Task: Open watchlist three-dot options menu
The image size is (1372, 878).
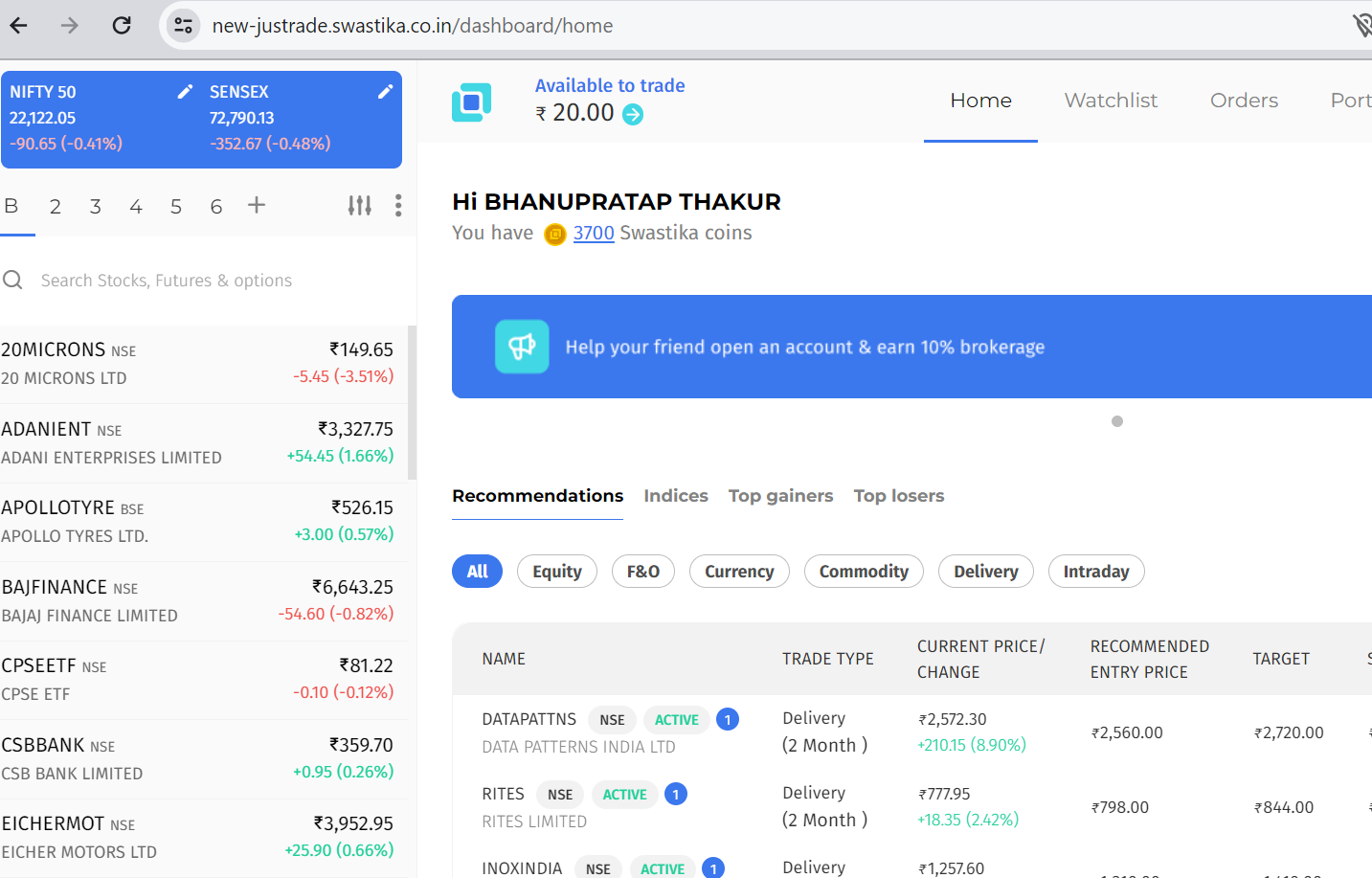Action: (398, 205)
